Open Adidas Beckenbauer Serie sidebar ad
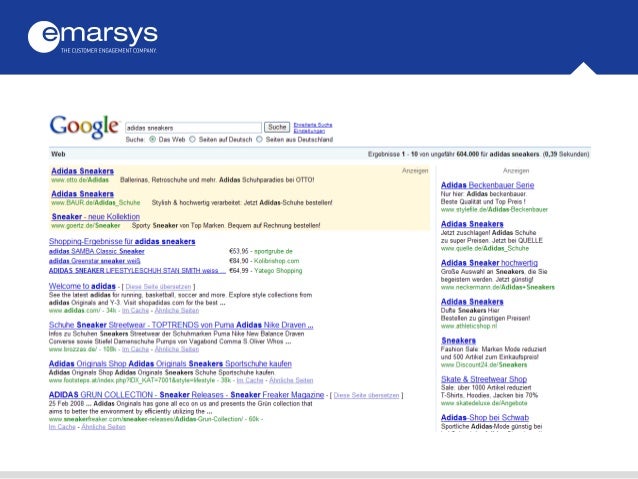Screen dimensions: 638x479 [x=487, y=185]
